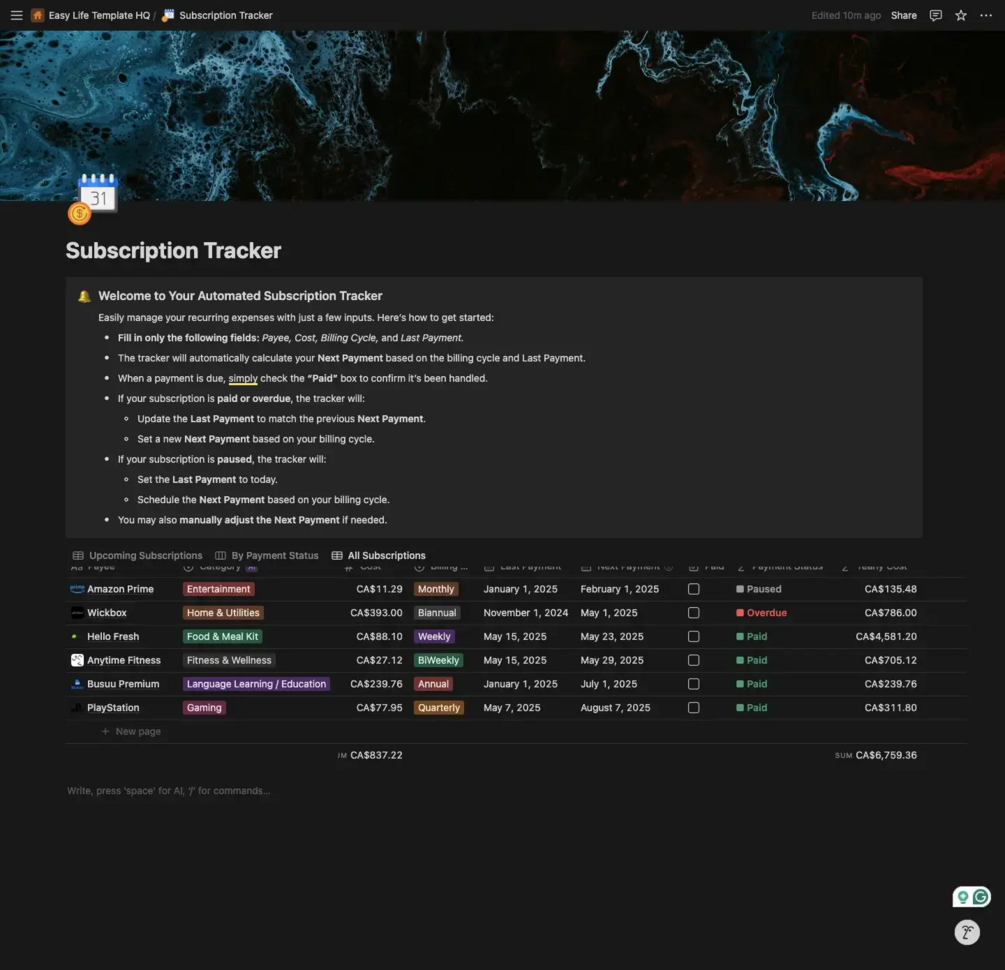Edit next payment February 1, 2025
This screenshot has height=970, width=1005.
(x=620, y=589)
